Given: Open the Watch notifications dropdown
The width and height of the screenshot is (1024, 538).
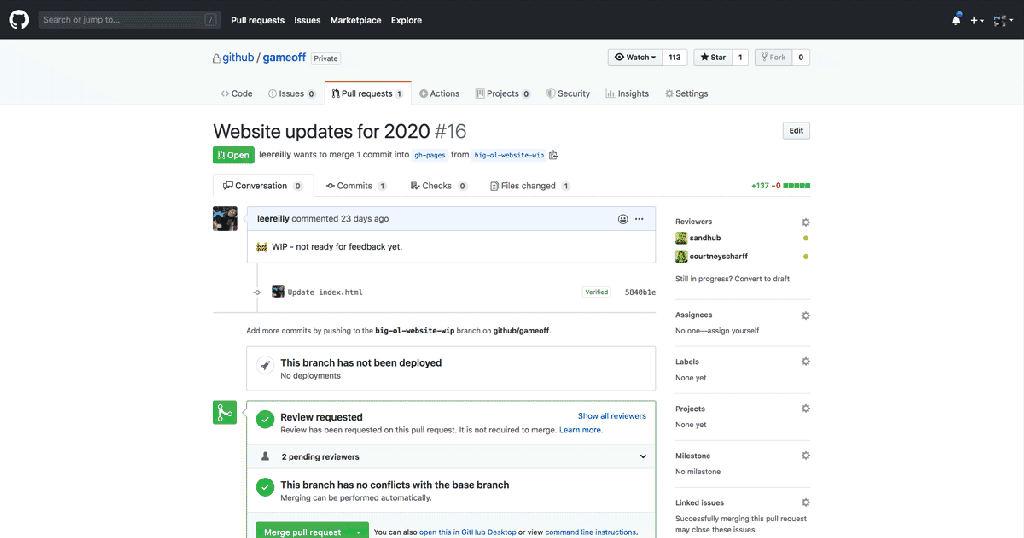Looking at the screenshot, I should coord(634,58).
